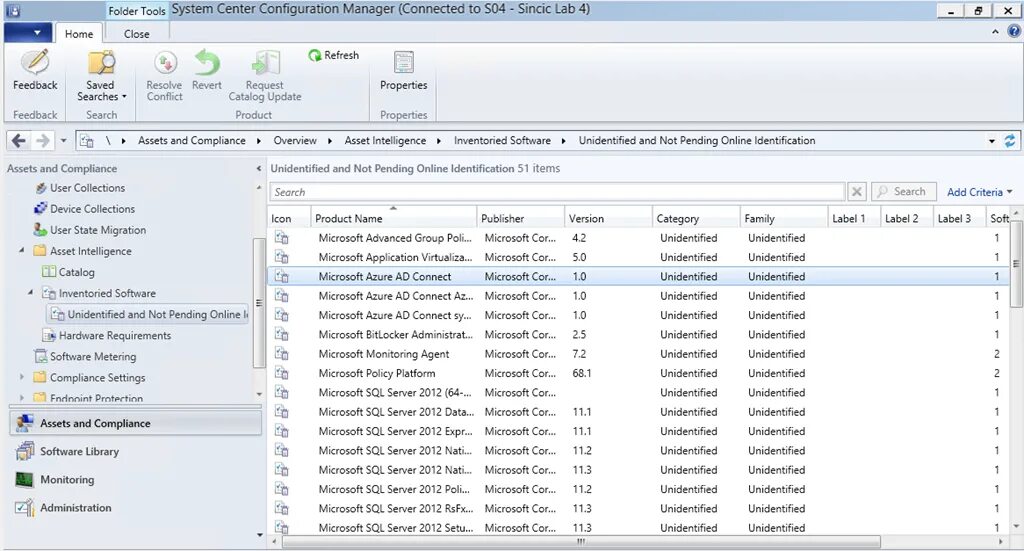Go forward with the navigation arrow
The height and width of the screenshot is (551, 1024).
point(42,140)
